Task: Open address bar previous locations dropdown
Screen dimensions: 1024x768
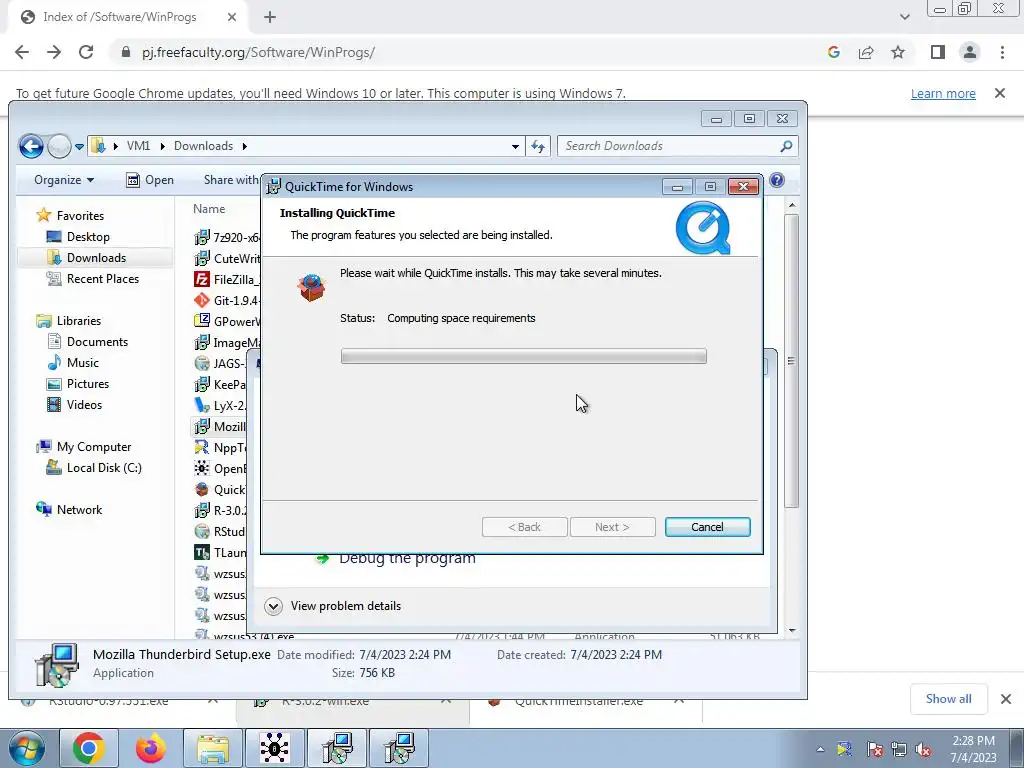Action: (x=515, y=146)
